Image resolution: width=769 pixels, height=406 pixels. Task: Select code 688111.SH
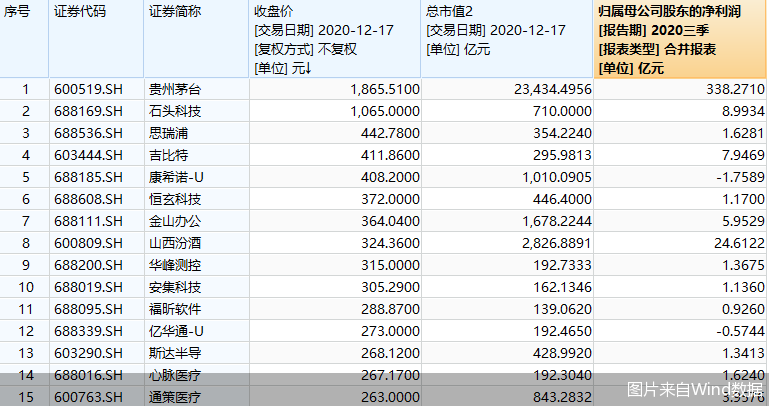88,221
